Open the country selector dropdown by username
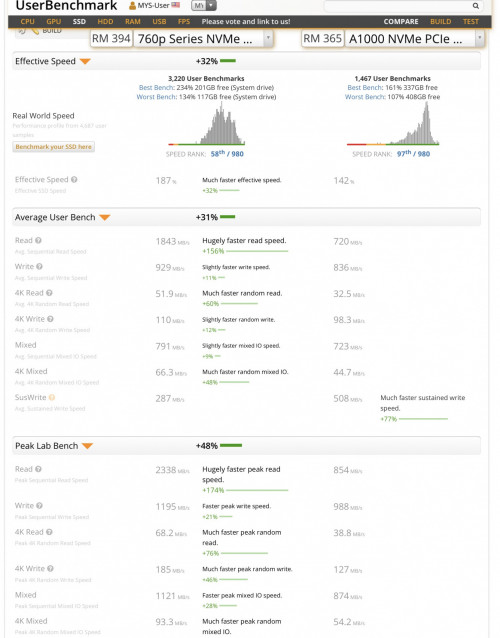This screenshot has width=500, height=638. pyautogui.click(x=204, y=6)
